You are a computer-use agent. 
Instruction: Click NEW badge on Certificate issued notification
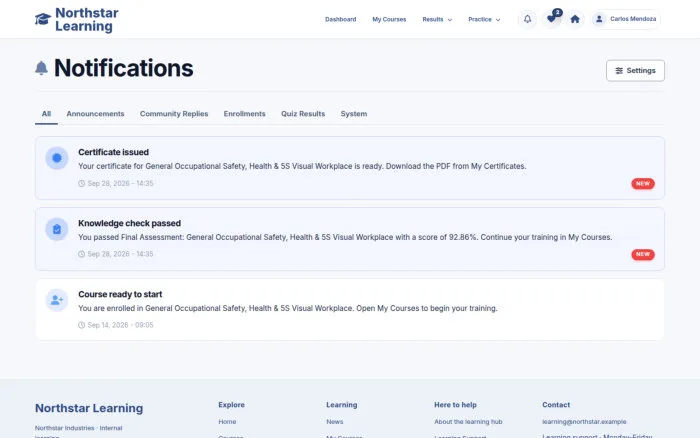coord(643,184)
